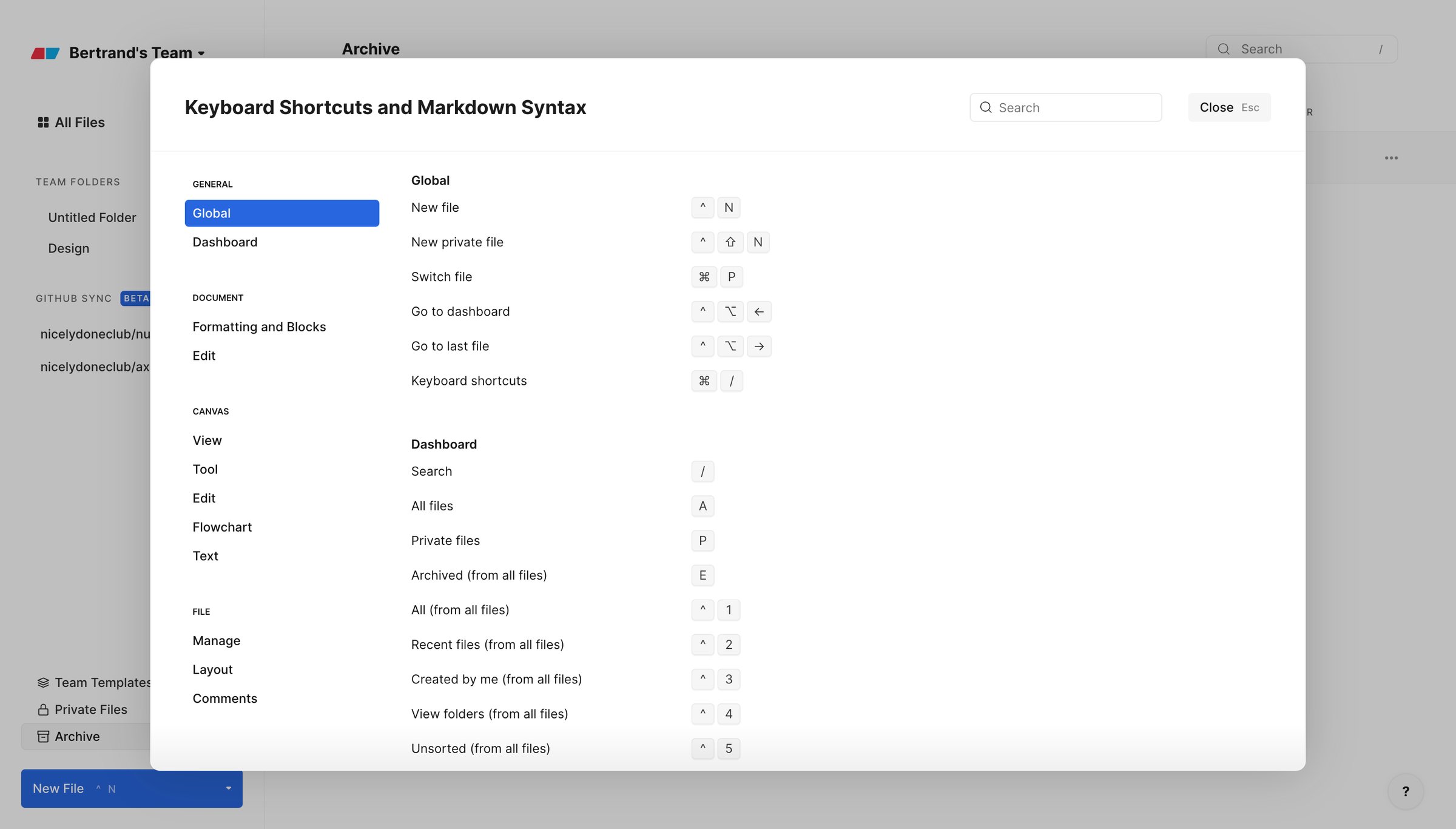Click the P key for Private files
The width and height of the screenshot is (1456, 829).
703,541
